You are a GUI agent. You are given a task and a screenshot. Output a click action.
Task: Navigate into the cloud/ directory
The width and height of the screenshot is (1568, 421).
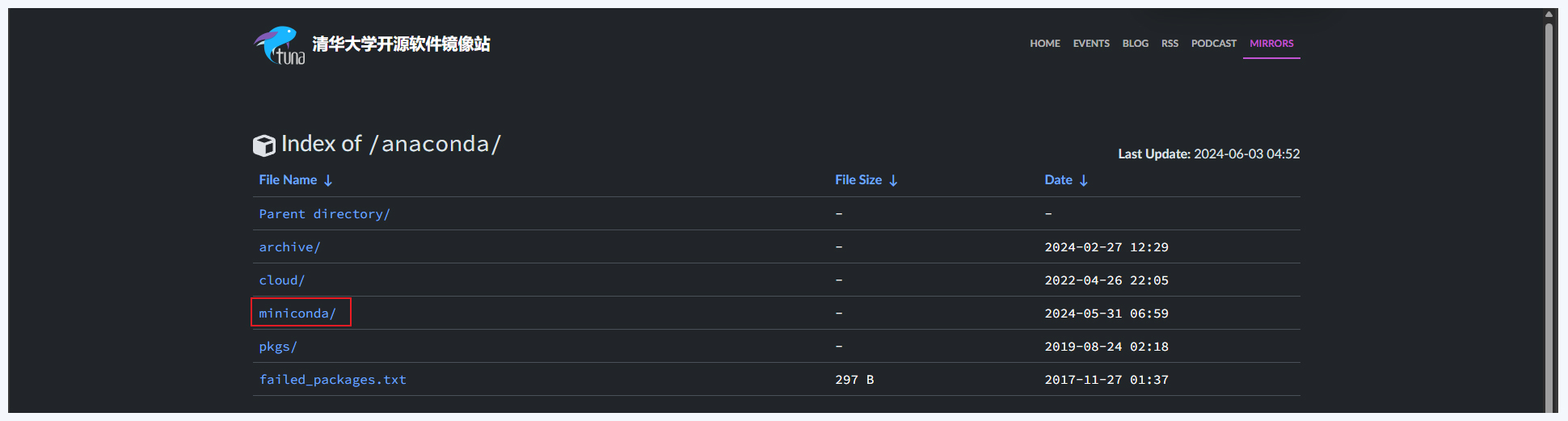pos(281,280)
